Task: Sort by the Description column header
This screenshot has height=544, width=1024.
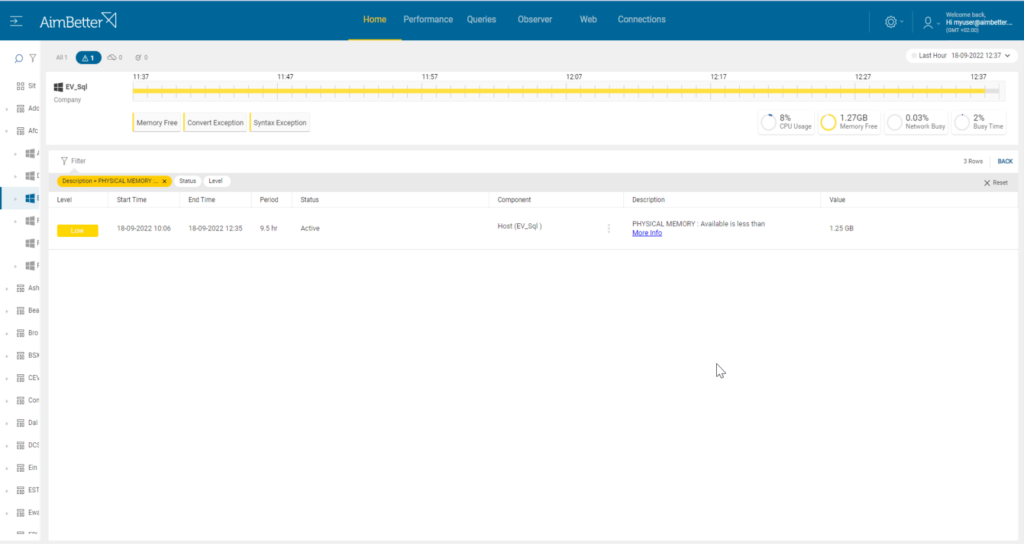Action: 648,200
